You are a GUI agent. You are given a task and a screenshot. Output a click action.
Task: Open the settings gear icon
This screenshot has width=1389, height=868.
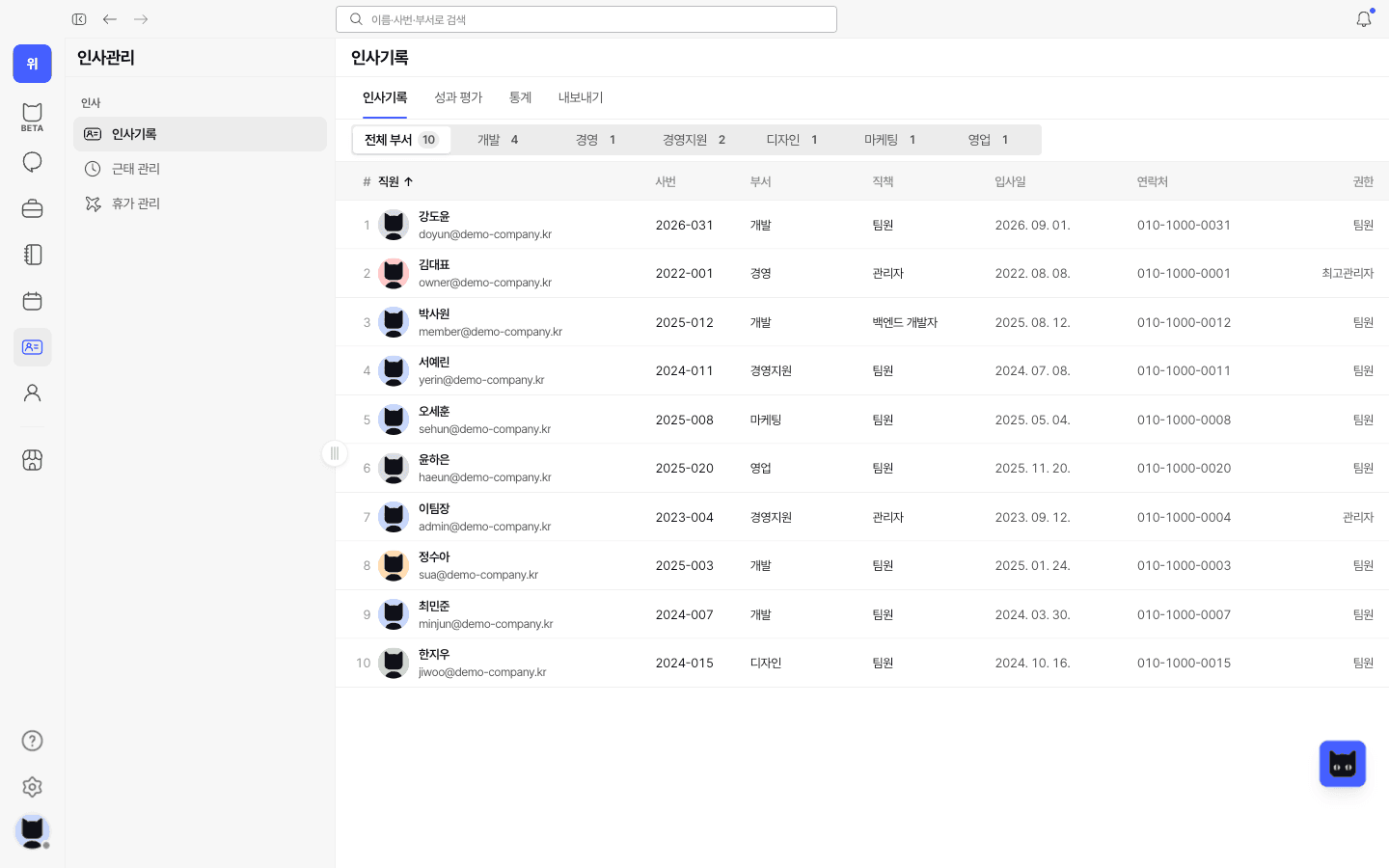[x=32, y=787]
